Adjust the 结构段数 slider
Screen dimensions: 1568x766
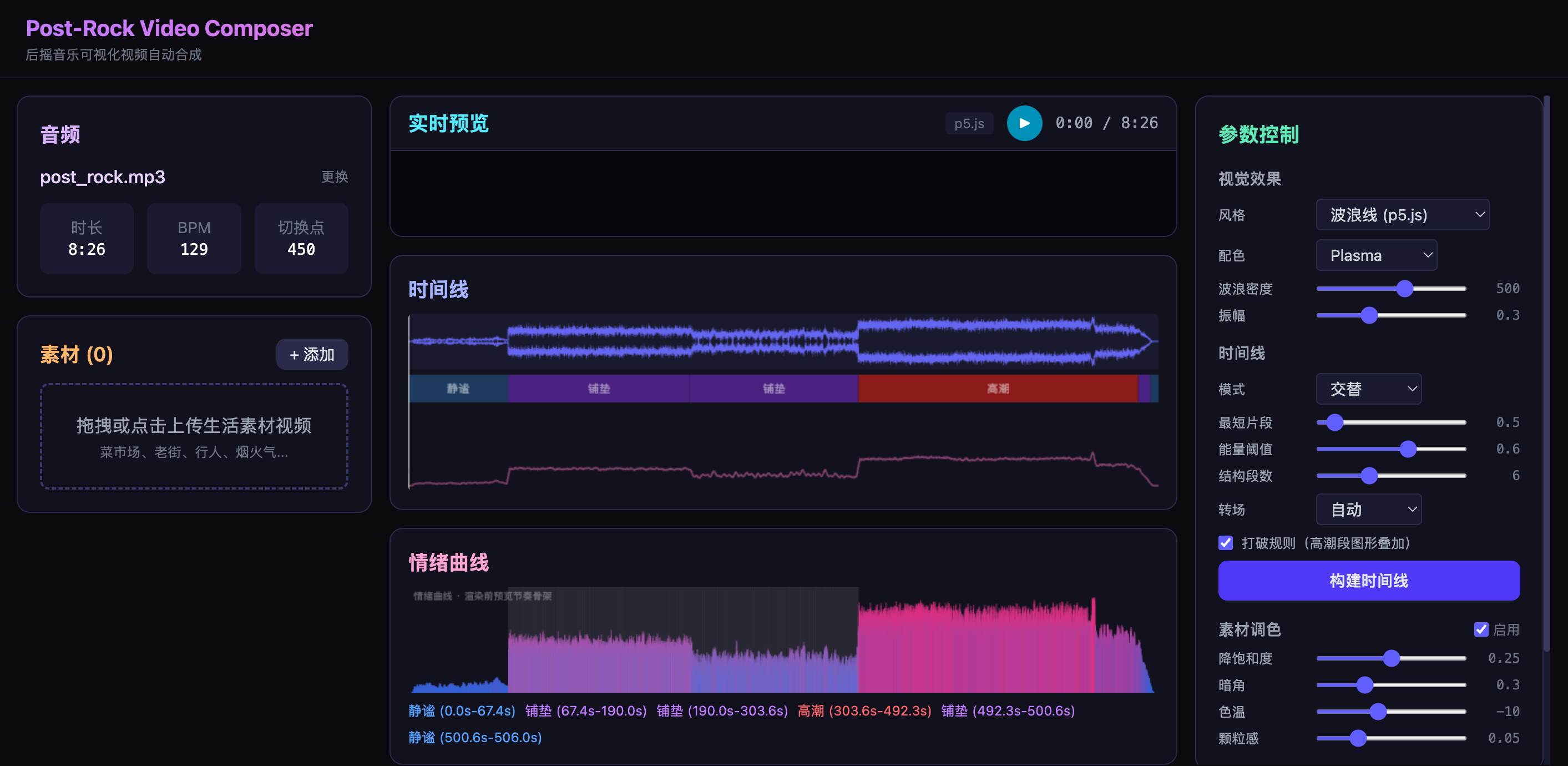pyautogui.click(x=1391, y=475)
